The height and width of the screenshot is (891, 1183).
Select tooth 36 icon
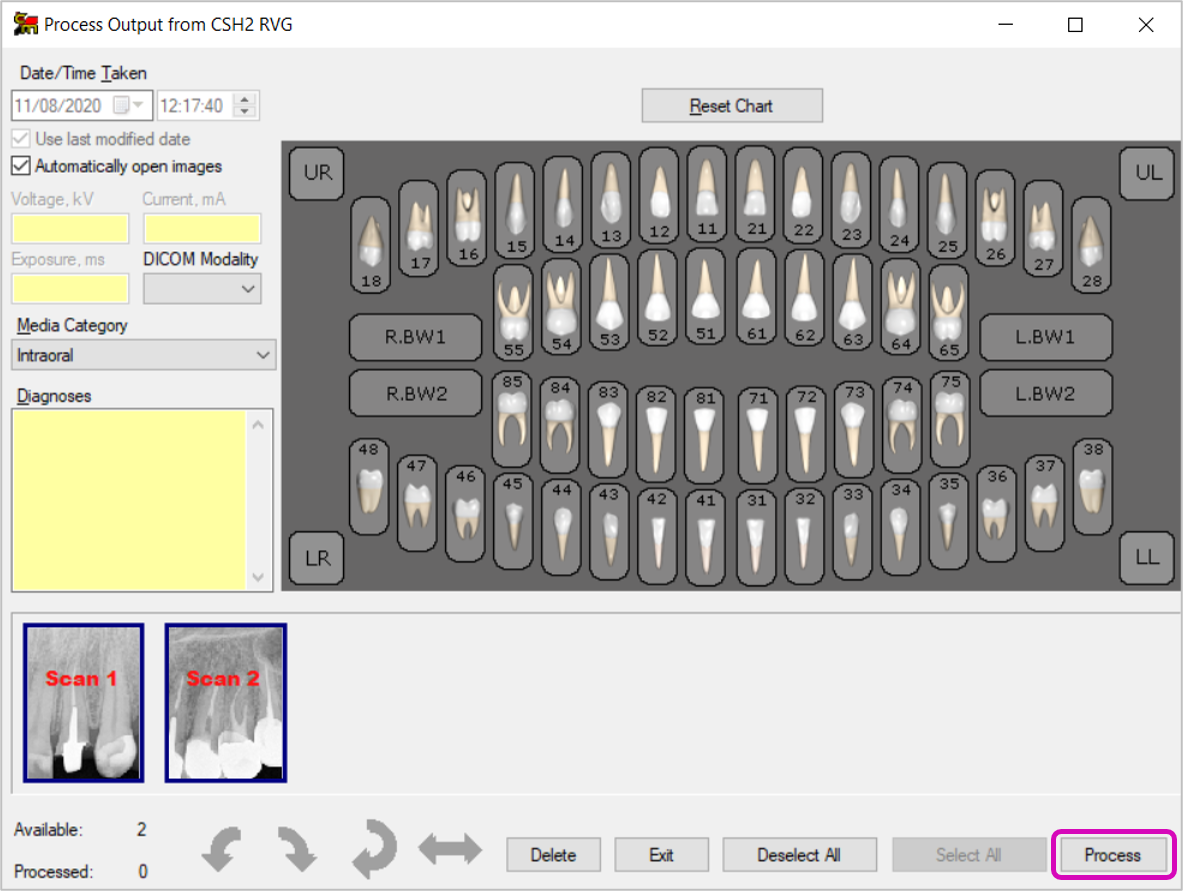click(x=997, y=514)
